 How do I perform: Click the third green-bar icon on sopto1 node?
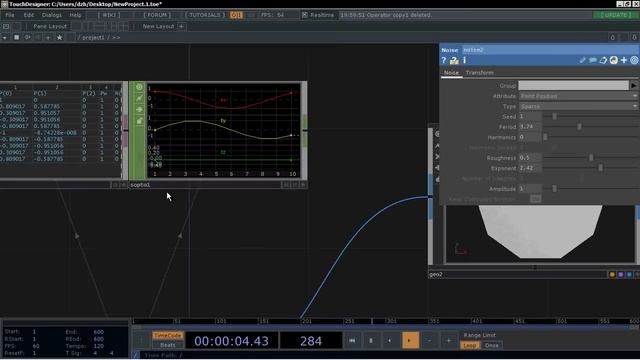(x=139, y=109)
